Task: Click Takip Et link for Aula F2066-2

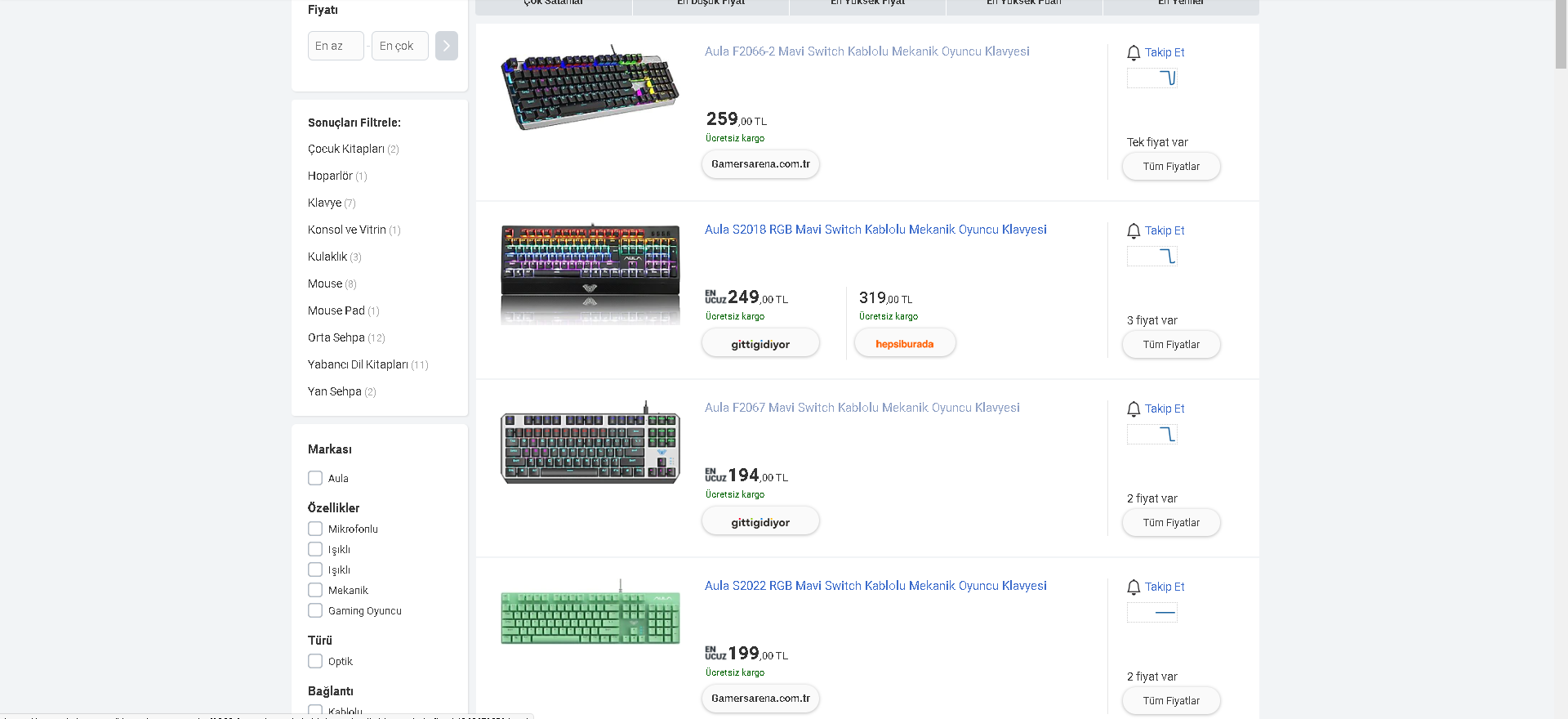Action: pyautogui.click(x=1165, y=52)
